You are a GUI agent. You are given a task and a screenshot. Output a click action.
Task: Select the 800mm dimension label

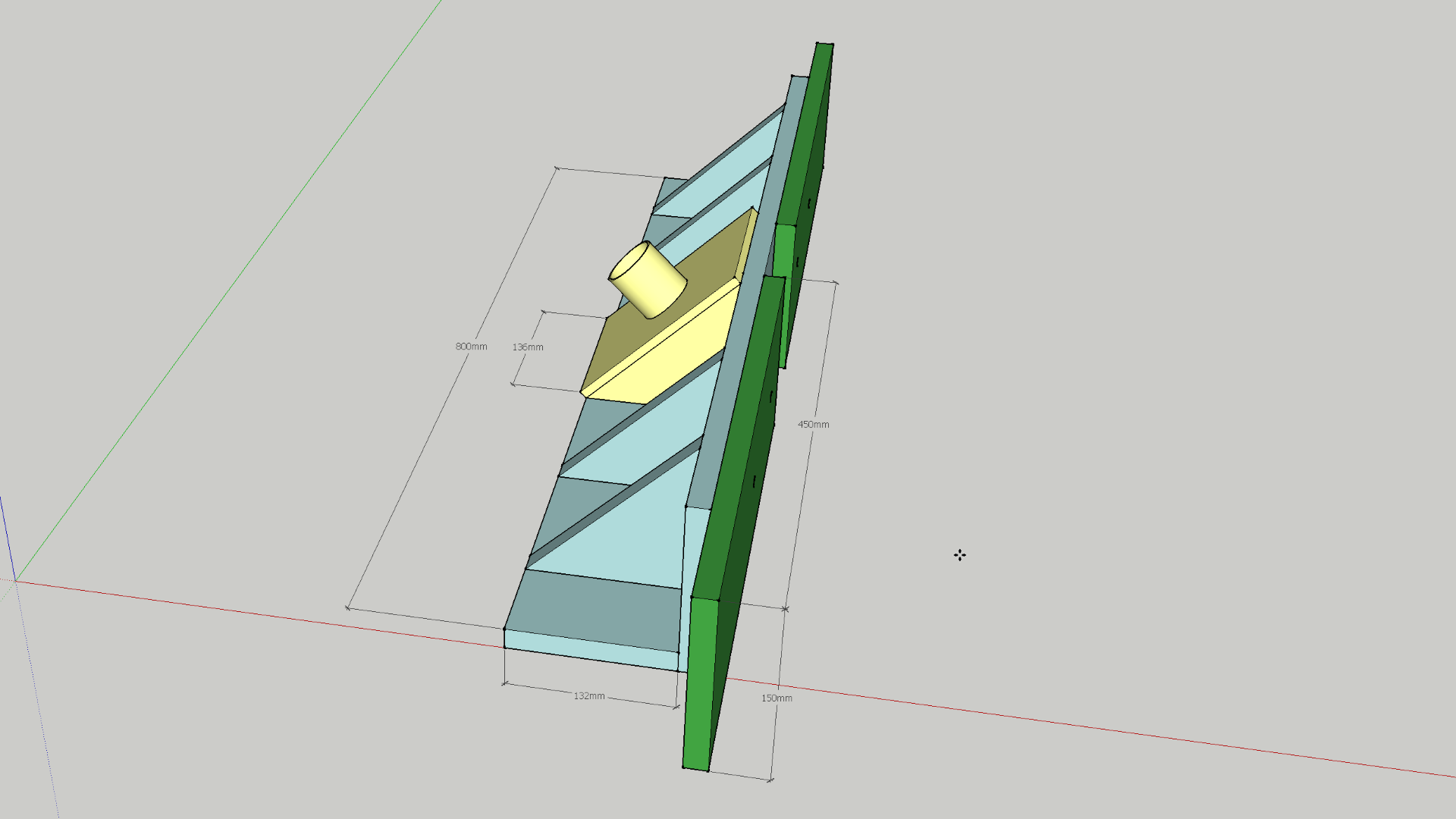click(471, 347)
